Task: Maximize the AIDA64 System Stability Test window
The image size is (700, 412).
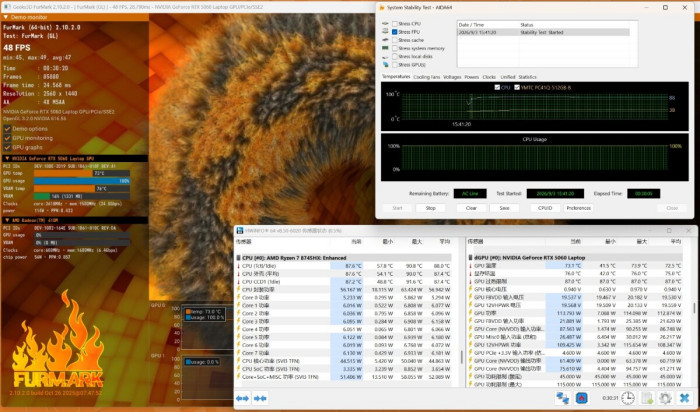Action: (665, 8)
